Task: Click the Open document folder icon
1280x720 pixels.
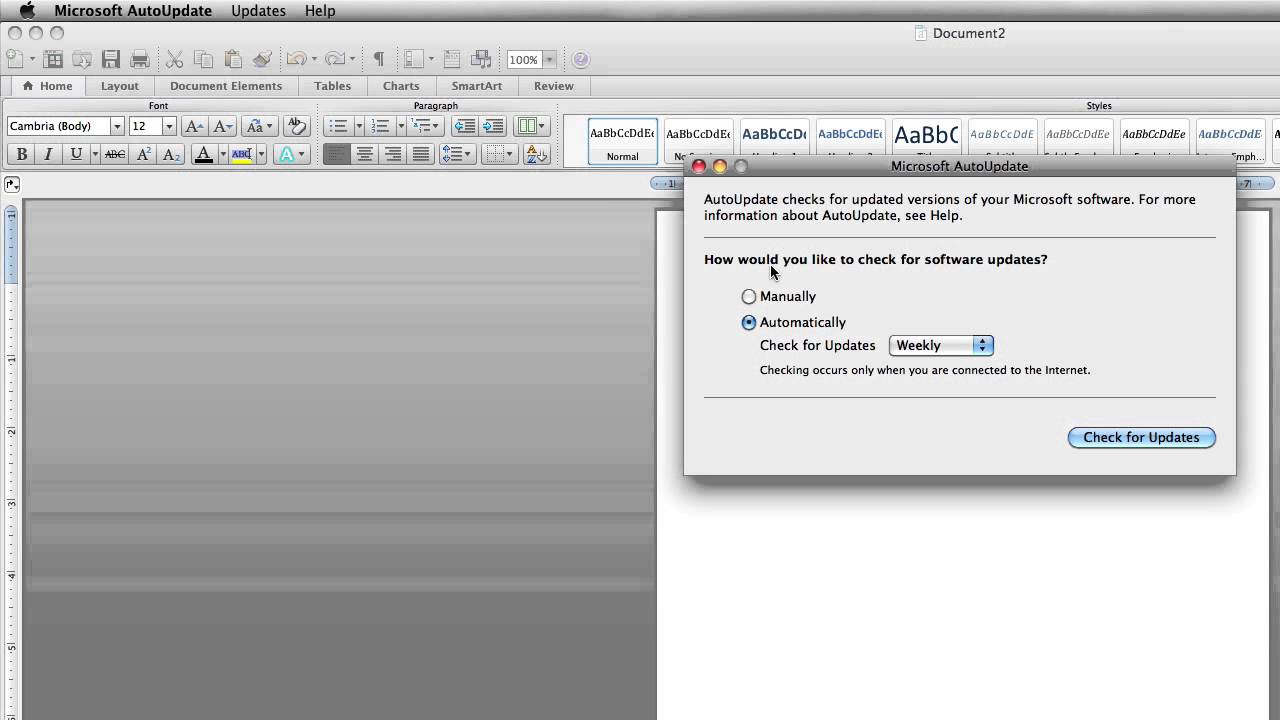Action: coord(82,59)
